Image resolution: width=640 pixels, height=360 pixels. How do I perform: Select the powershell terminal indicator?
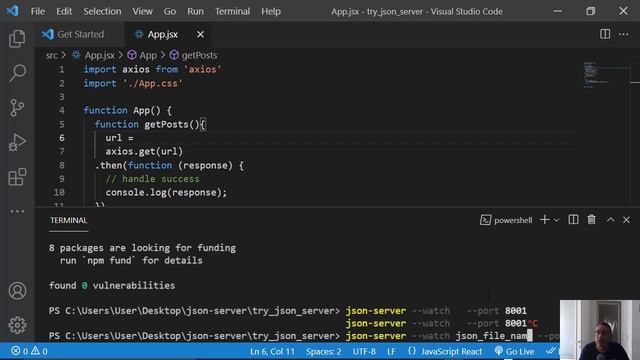pos(506,220)
